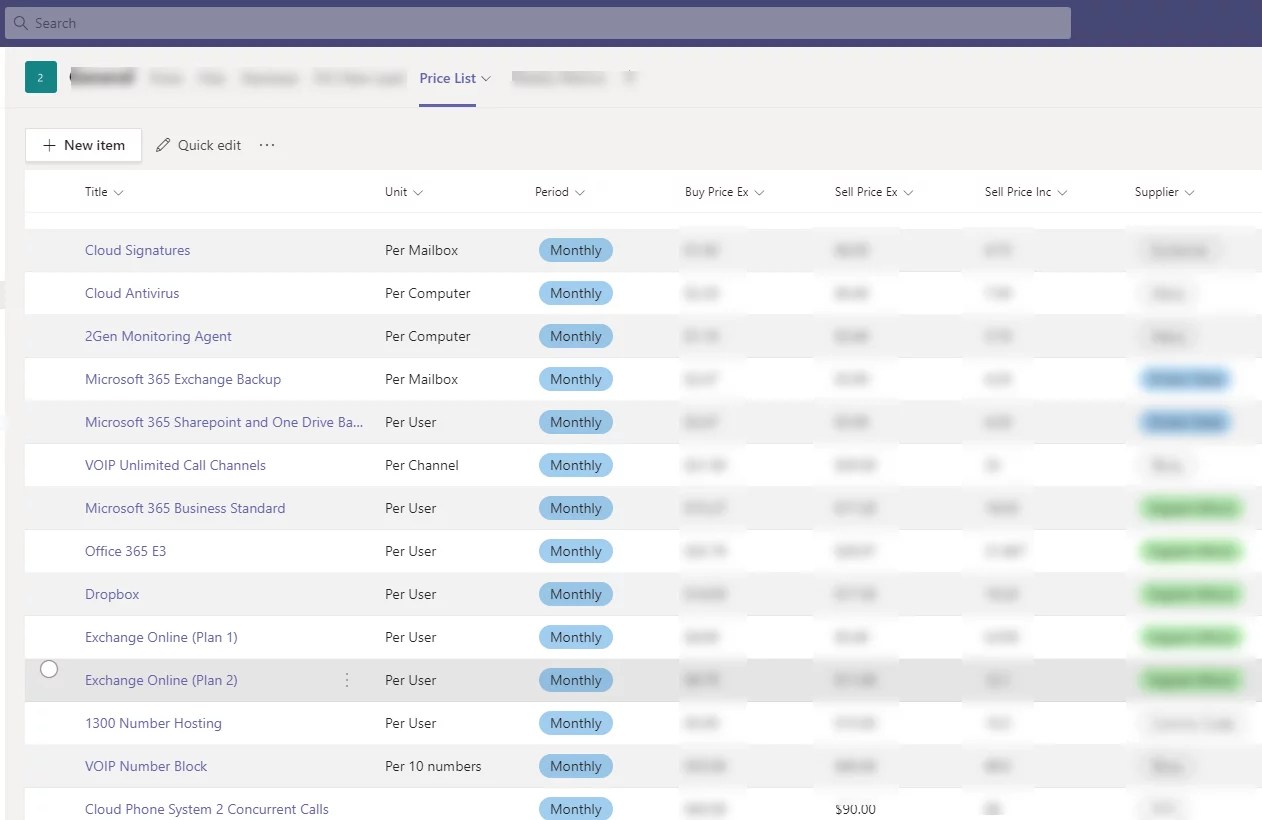
Task: Open the Office 365 E3 item
Action: [125, 551]
